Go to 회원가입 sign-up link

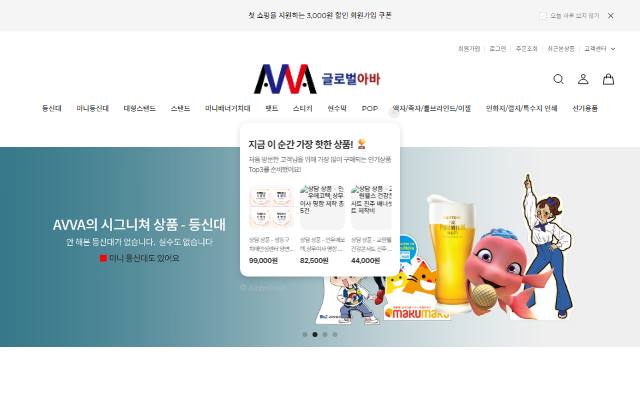469,49
